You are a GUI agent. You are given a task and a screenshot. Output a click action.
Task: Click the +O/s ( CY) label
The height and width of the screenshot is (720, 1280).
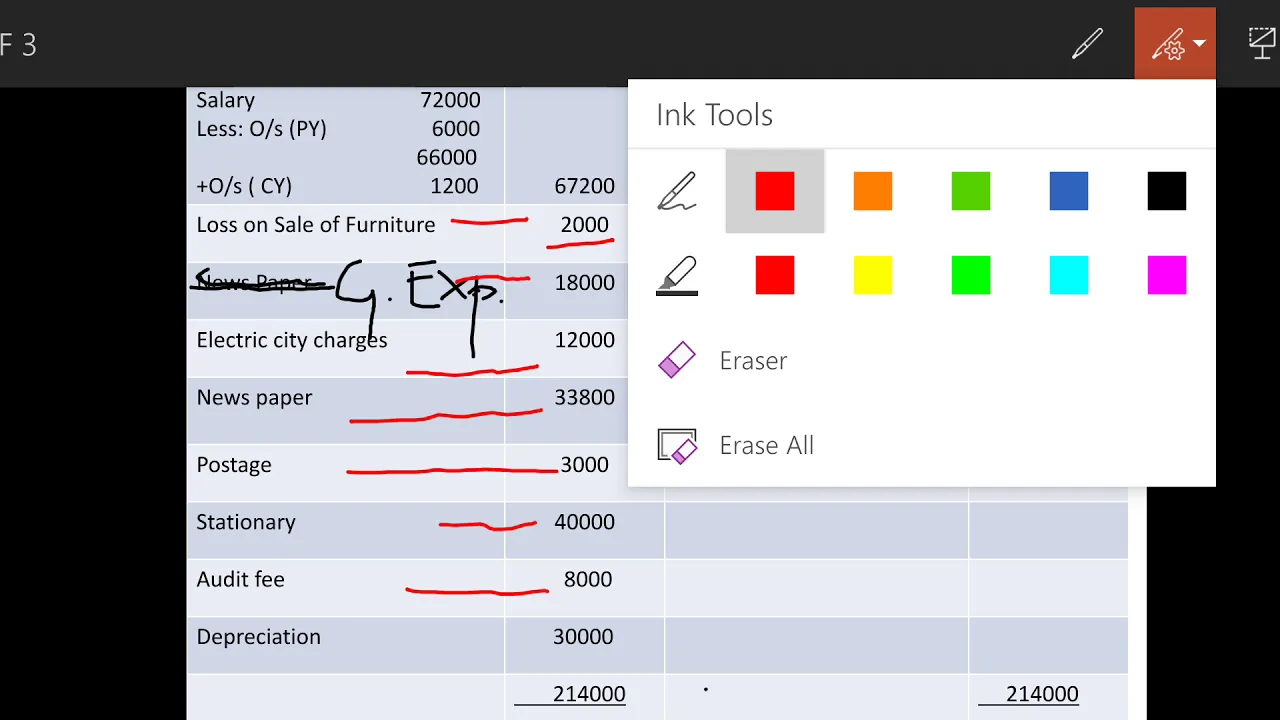(244, 186)
